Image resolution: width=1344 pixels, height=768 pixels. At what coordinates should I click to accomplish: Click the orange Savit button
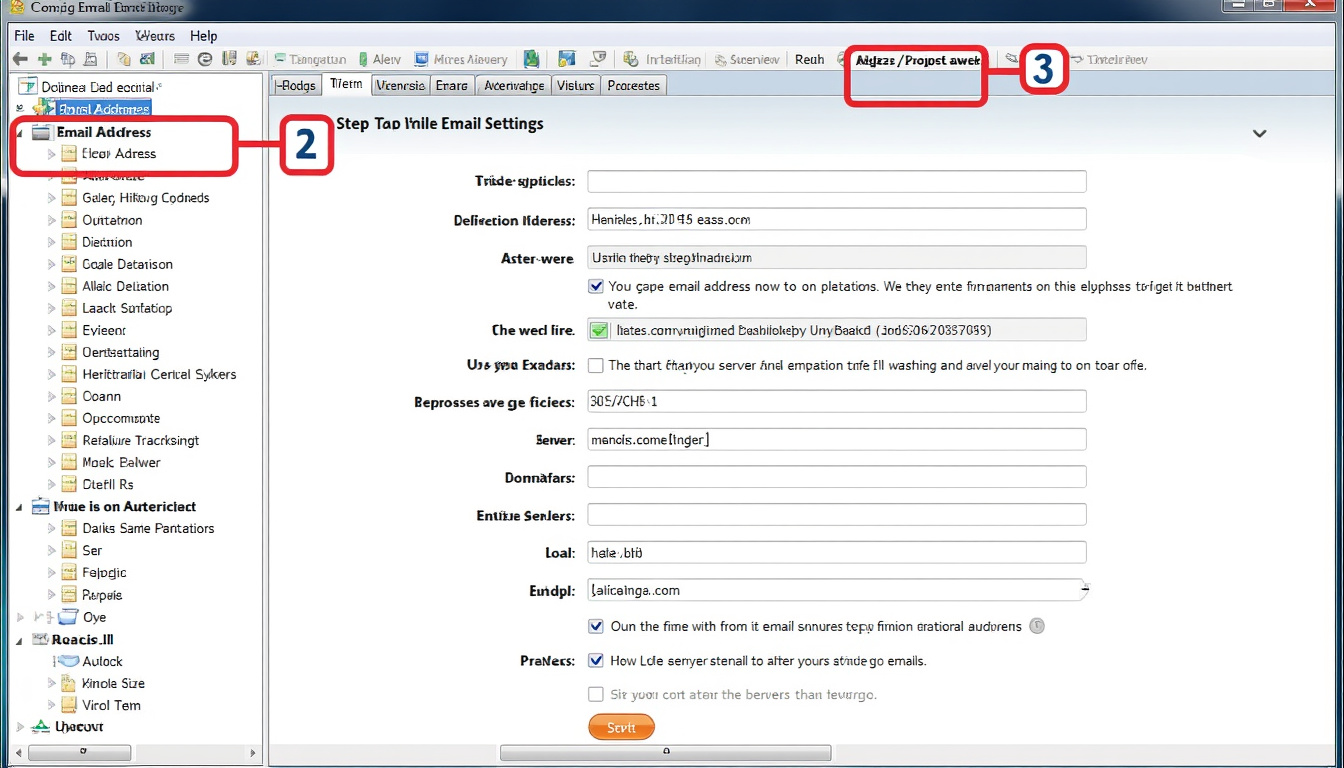tap(621, 727)
